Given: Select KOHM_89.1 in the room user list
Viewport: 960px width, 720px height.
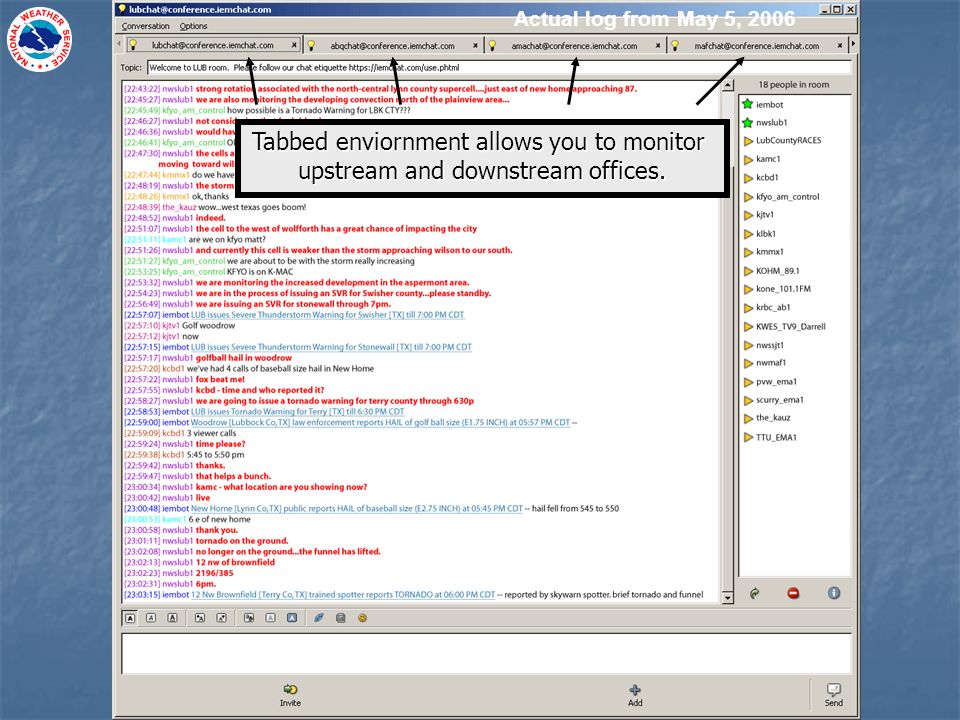Looking at the screenshot, I should [x=778, y=271].
